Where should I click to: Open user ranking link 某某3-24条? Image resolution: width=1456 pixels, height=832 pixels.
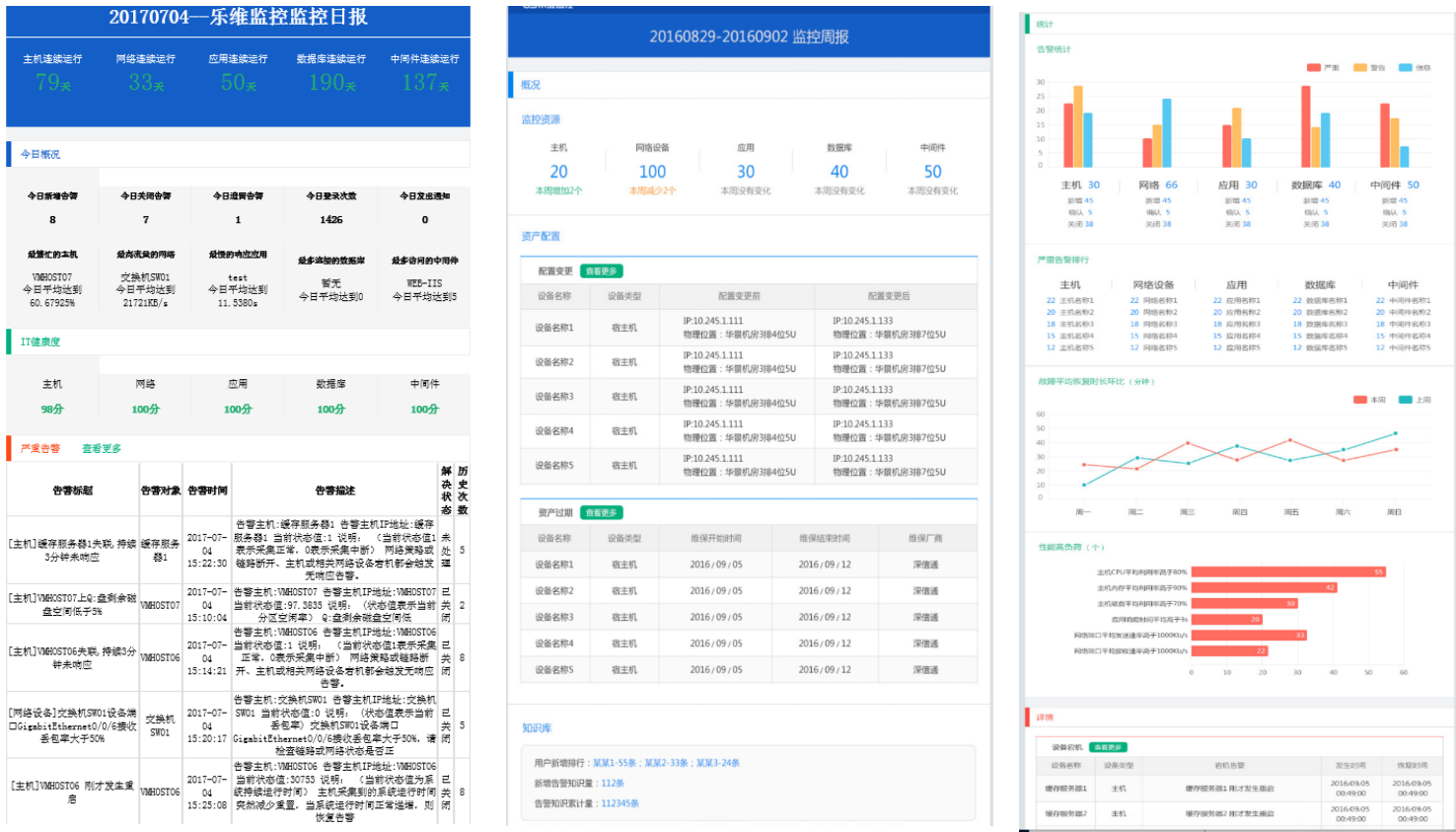[718, 763]
